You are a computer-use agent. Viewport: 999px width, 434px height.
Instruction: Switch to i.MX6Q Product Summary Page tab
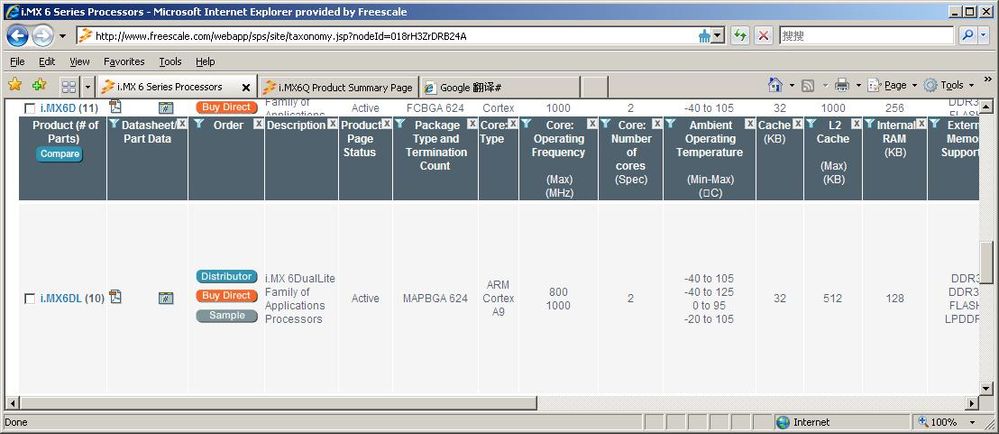[x=338, y=87]
